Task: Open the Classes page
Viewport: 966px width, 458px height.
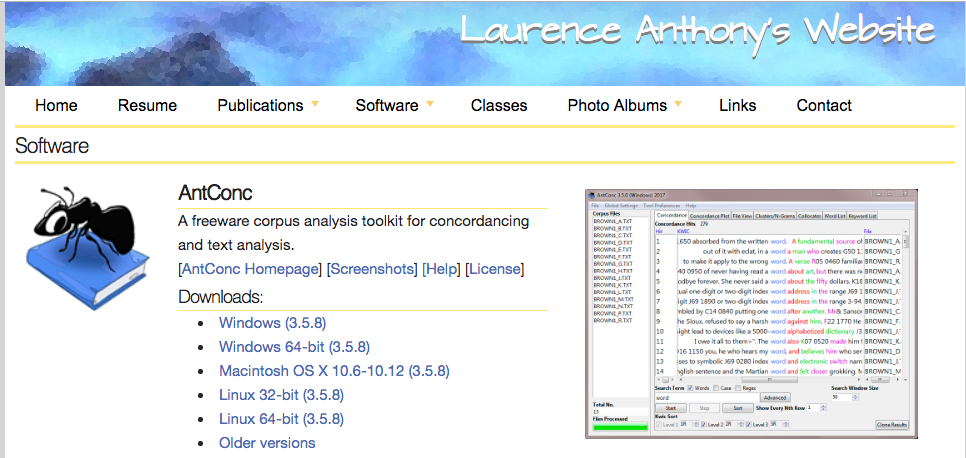Action: (x=499, y=105)
